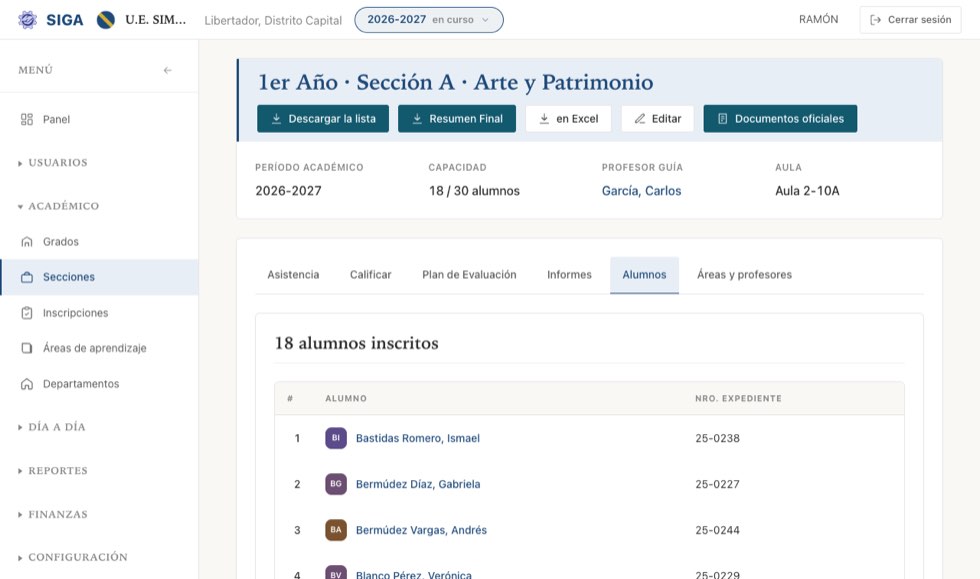Click expediente number 25-0227
This screenshot has width=980, height=579.
(x=718, y=484)
